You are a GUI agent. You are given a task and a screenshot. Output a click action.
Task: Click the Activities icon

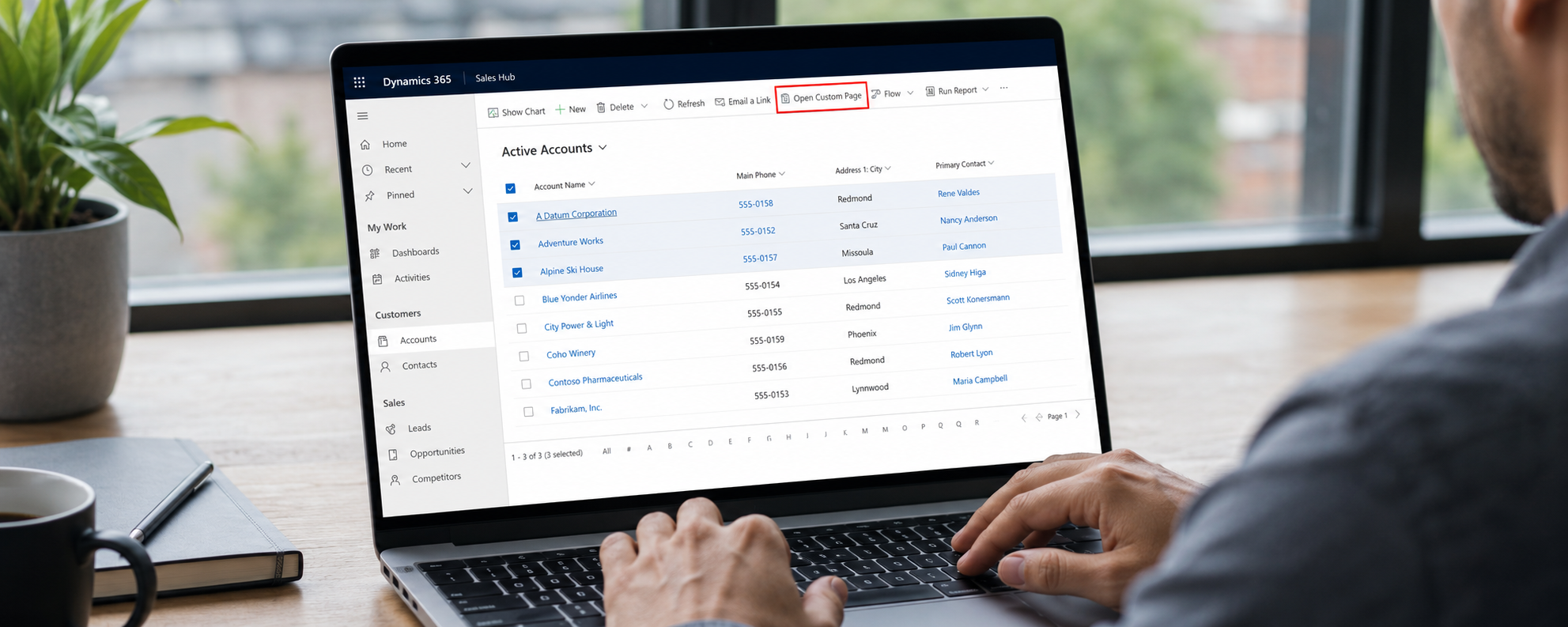[377, 279]
